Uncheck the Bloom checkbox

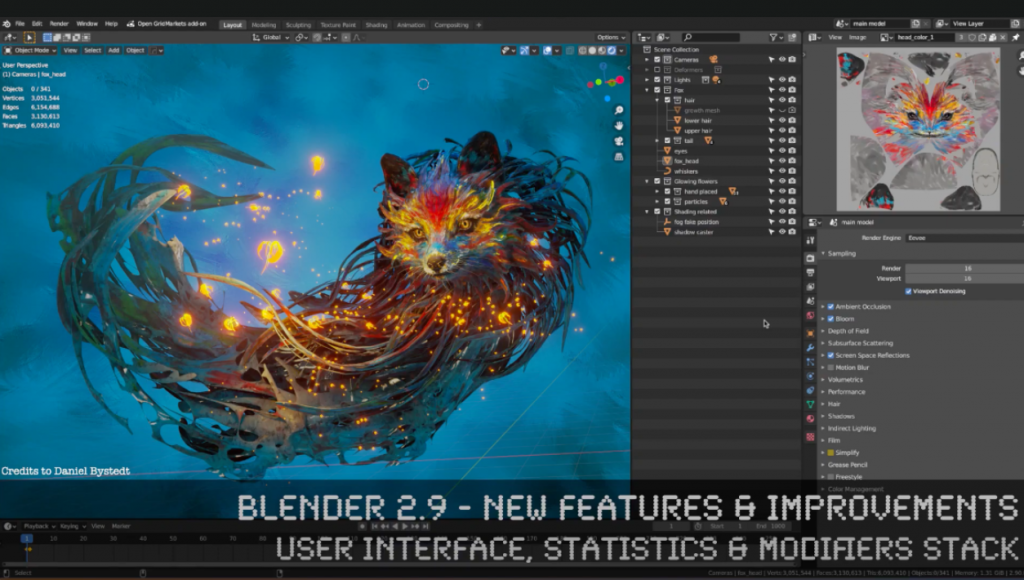(830, 318)
